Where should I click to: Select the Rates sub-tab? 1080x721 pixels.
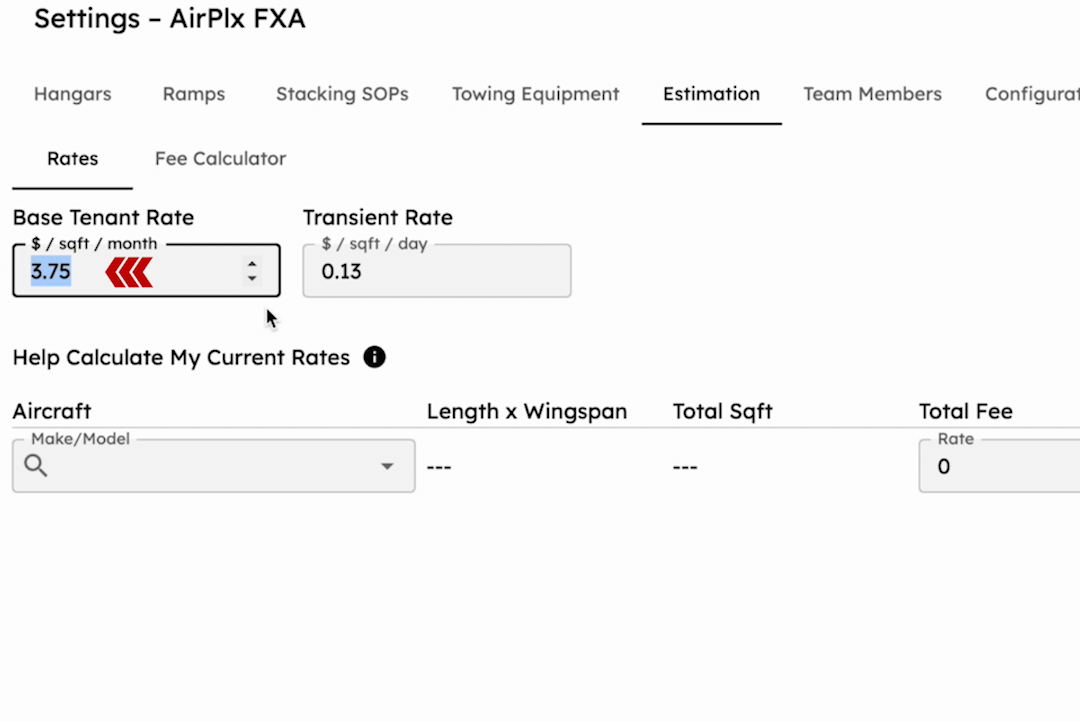(72, 158)
